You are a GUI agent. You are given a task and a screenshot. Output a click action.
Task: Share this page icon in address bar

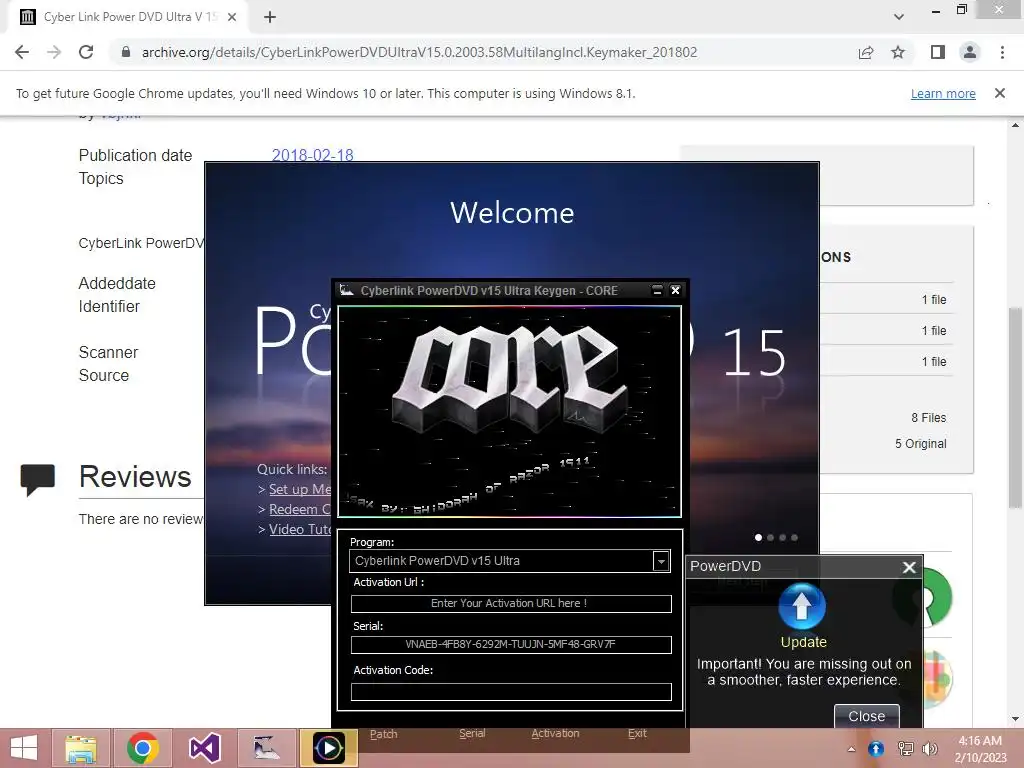pyautogui.click(x=866, y=52)
